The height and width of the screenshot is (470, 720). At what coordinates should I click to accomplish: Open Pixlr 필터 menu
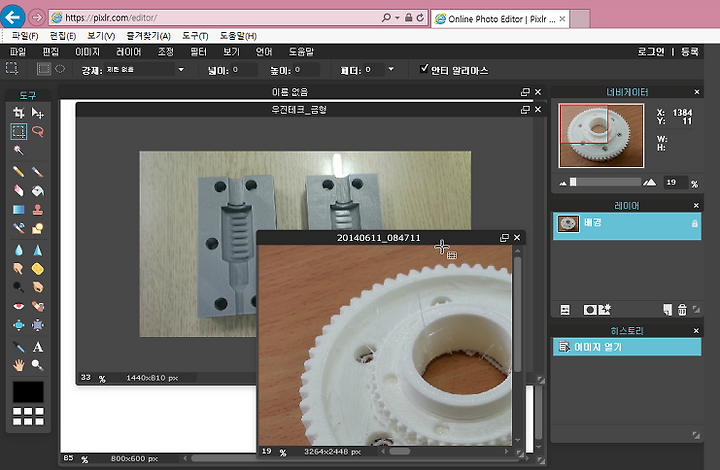(x=198, y=52)
